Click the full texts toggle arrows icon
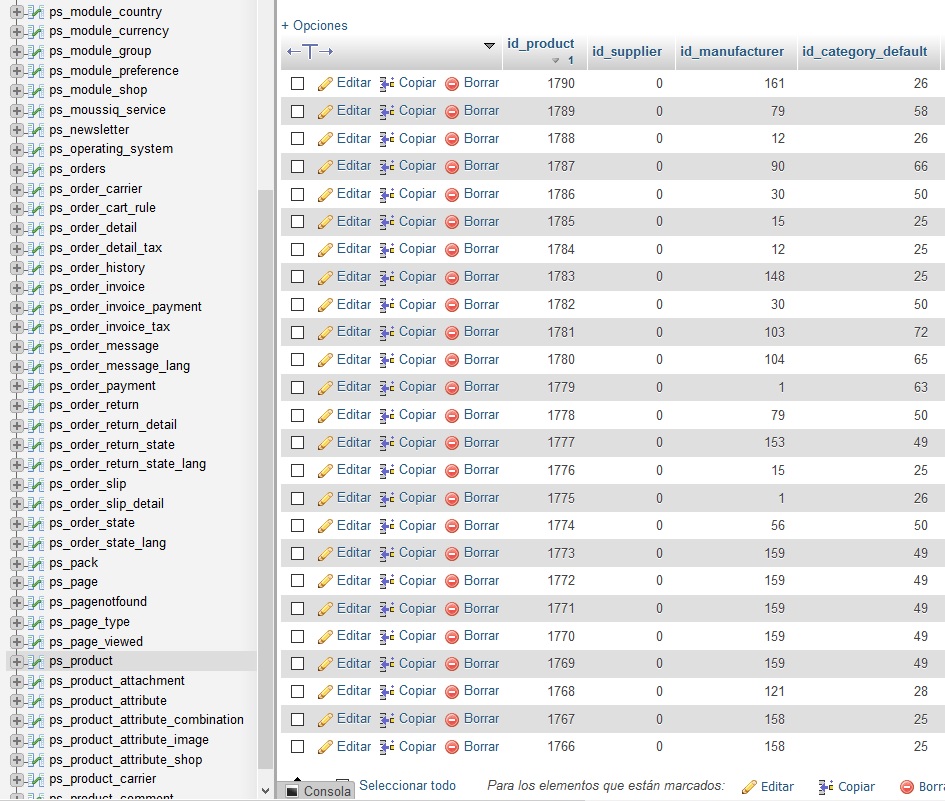 click(310, 52)
